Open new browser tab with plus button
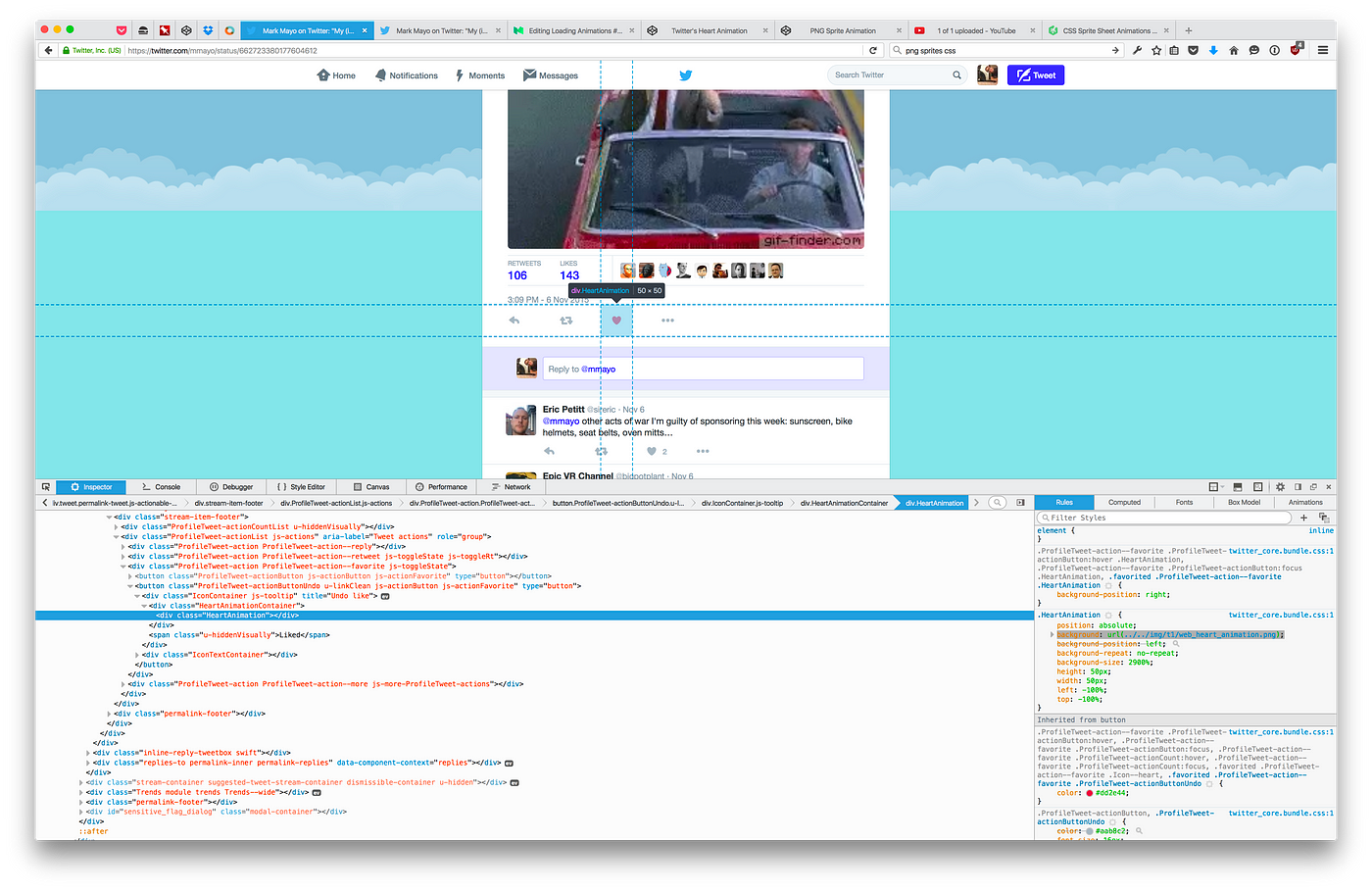The height and width of the screenshot is (891, 1372). [1189, 30]
